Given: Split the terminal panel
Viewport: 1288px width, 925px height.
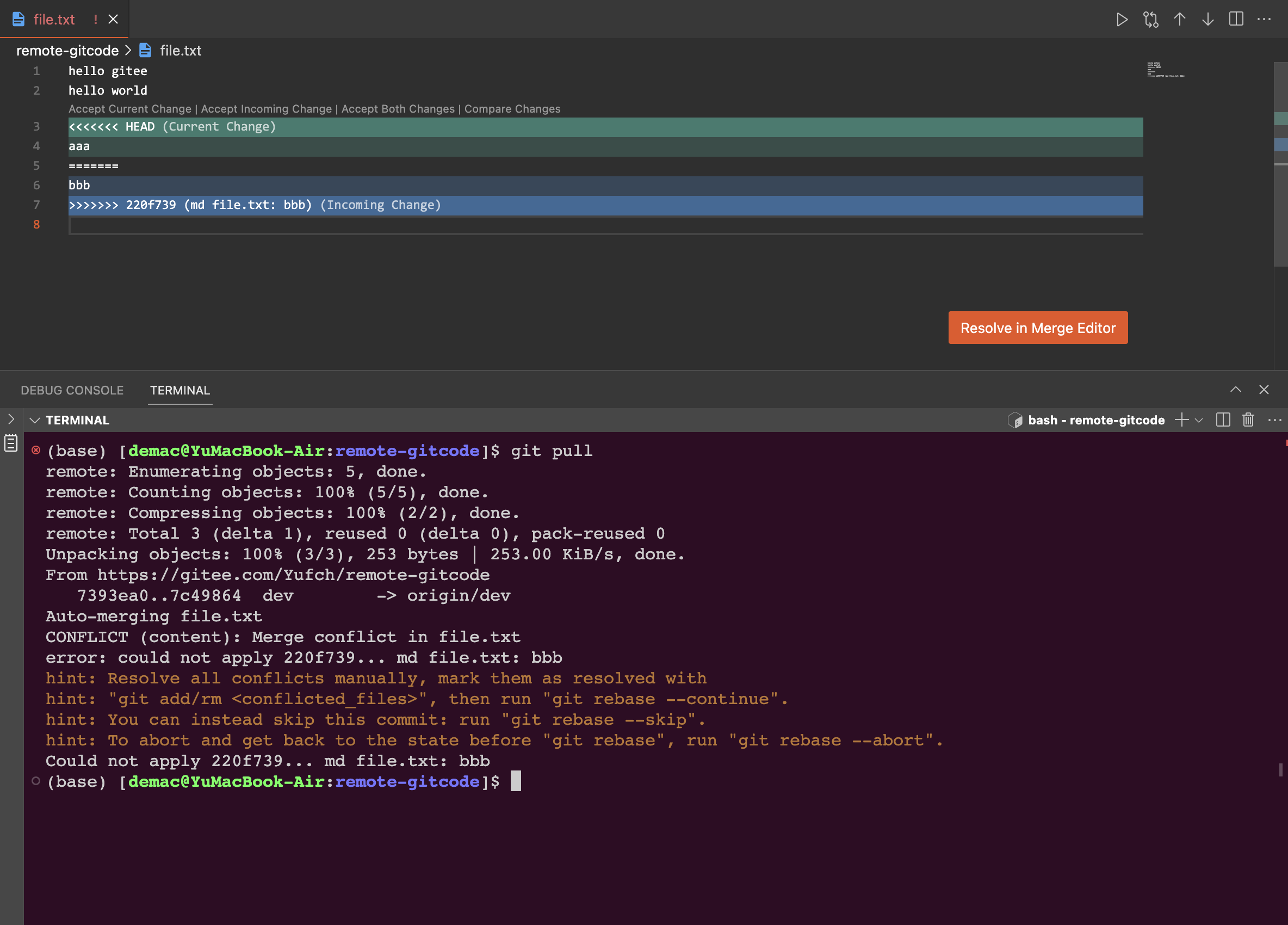Looking at the screenshot, I should coord(1223,420).
